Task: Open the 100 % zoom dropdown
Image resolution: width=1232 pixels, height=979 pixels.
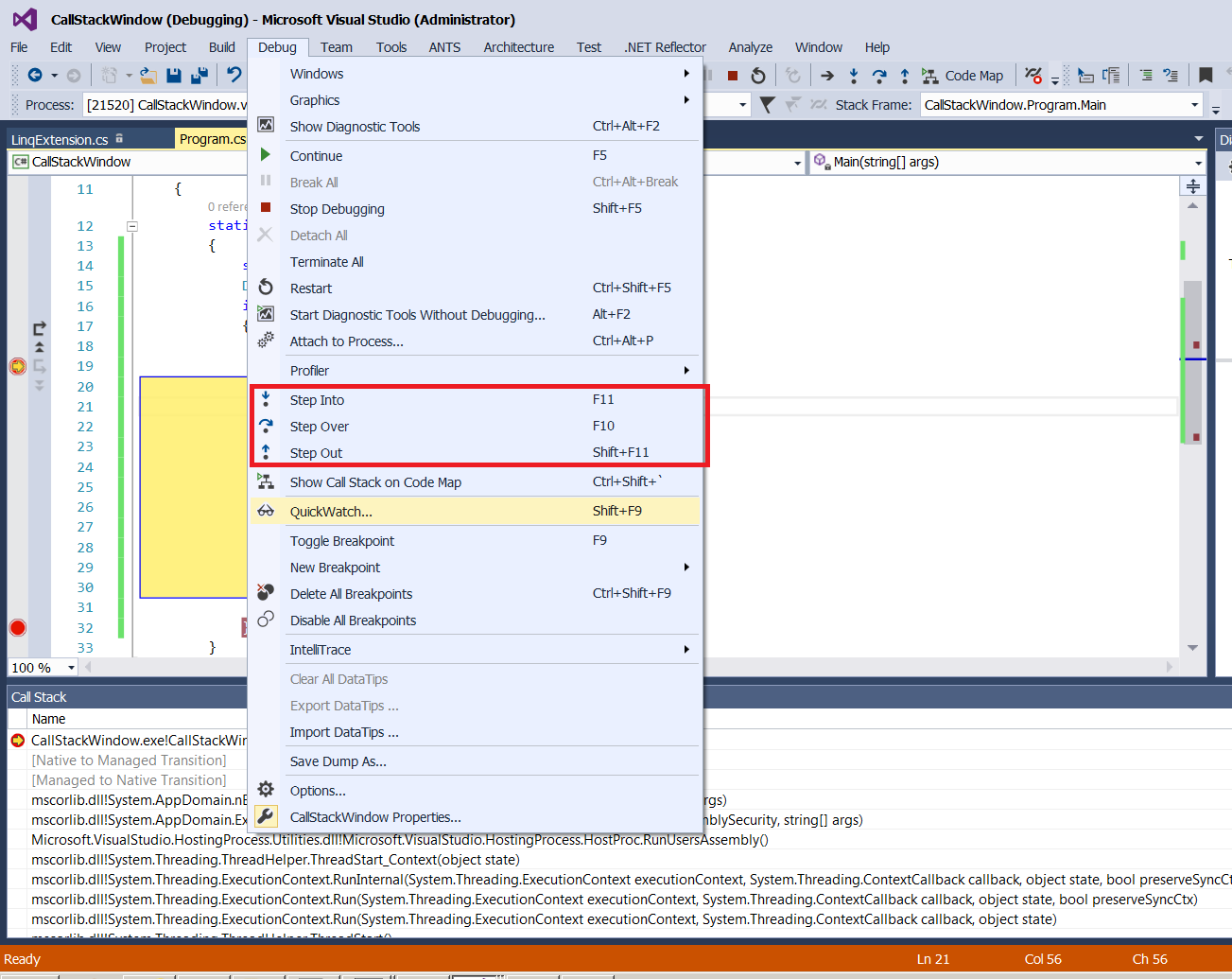Action: point(71,668)
